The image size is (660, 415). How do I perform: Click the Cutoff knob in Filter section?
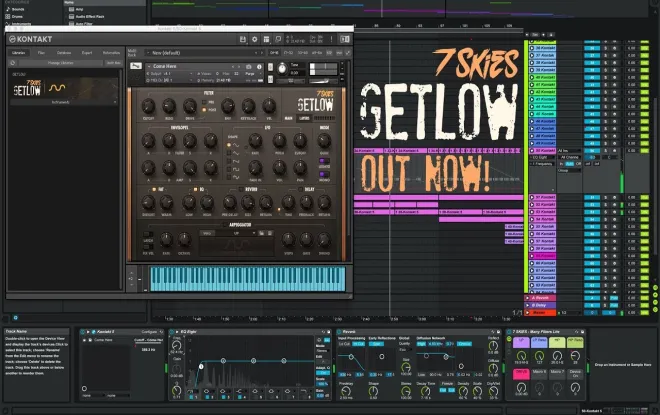tap(148, 106)
